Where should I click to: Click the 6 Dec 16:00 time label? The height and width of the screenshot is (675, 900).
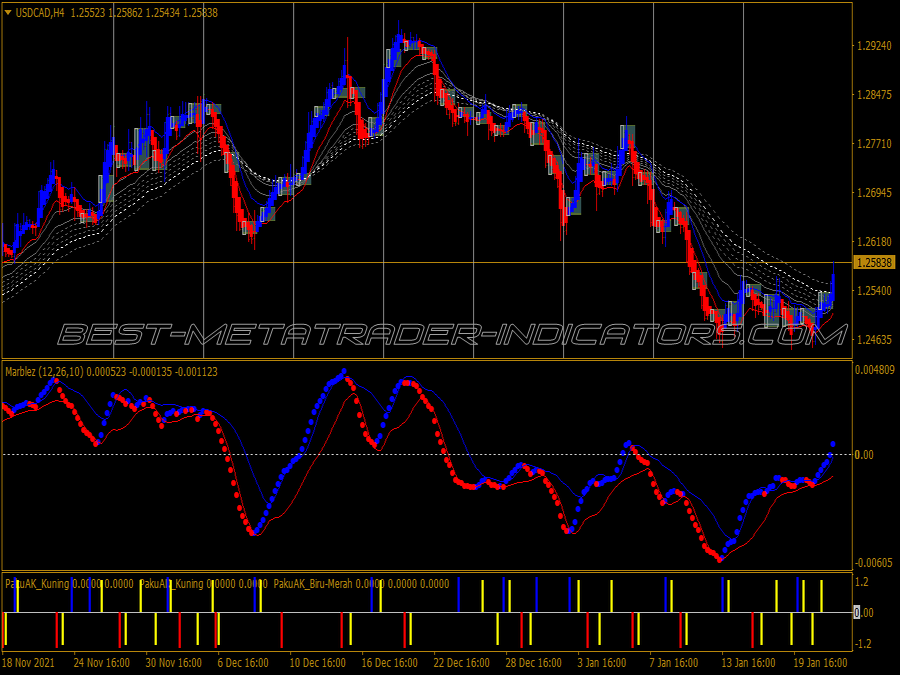pos(243,662)
